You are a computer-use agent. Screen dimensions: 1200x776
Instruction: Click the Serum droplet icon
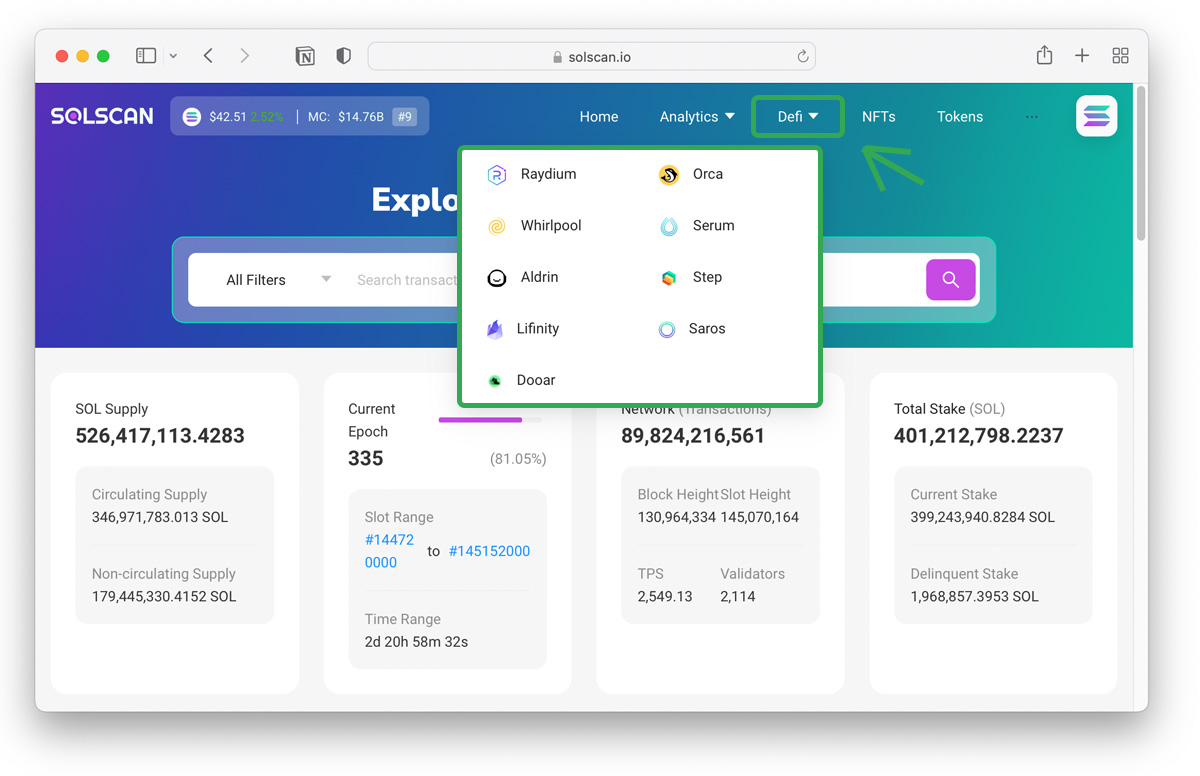669,227
